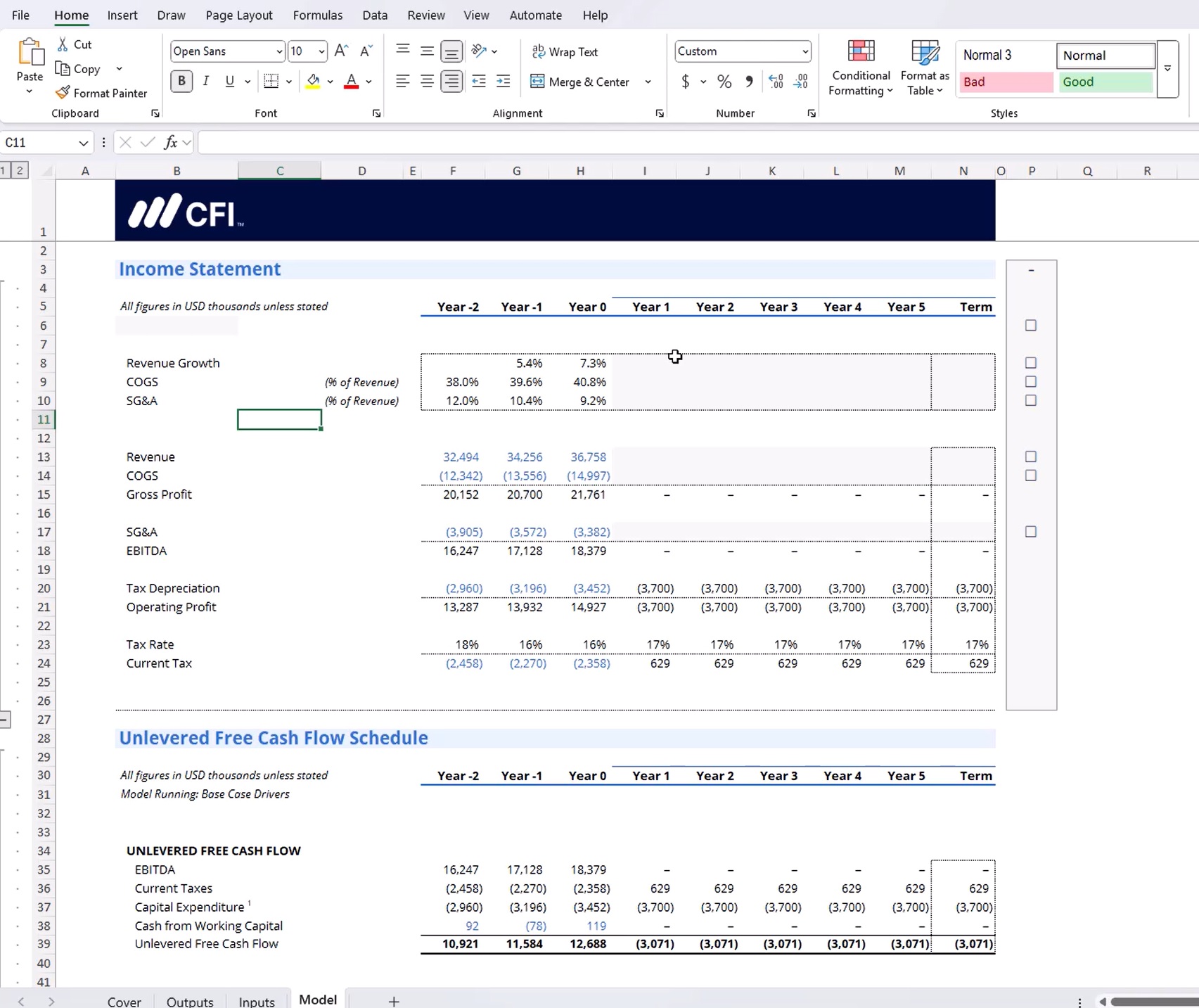The image size is (1199, 1008).
Task: Click the Cut scissors icon
Action: [63, 44]
